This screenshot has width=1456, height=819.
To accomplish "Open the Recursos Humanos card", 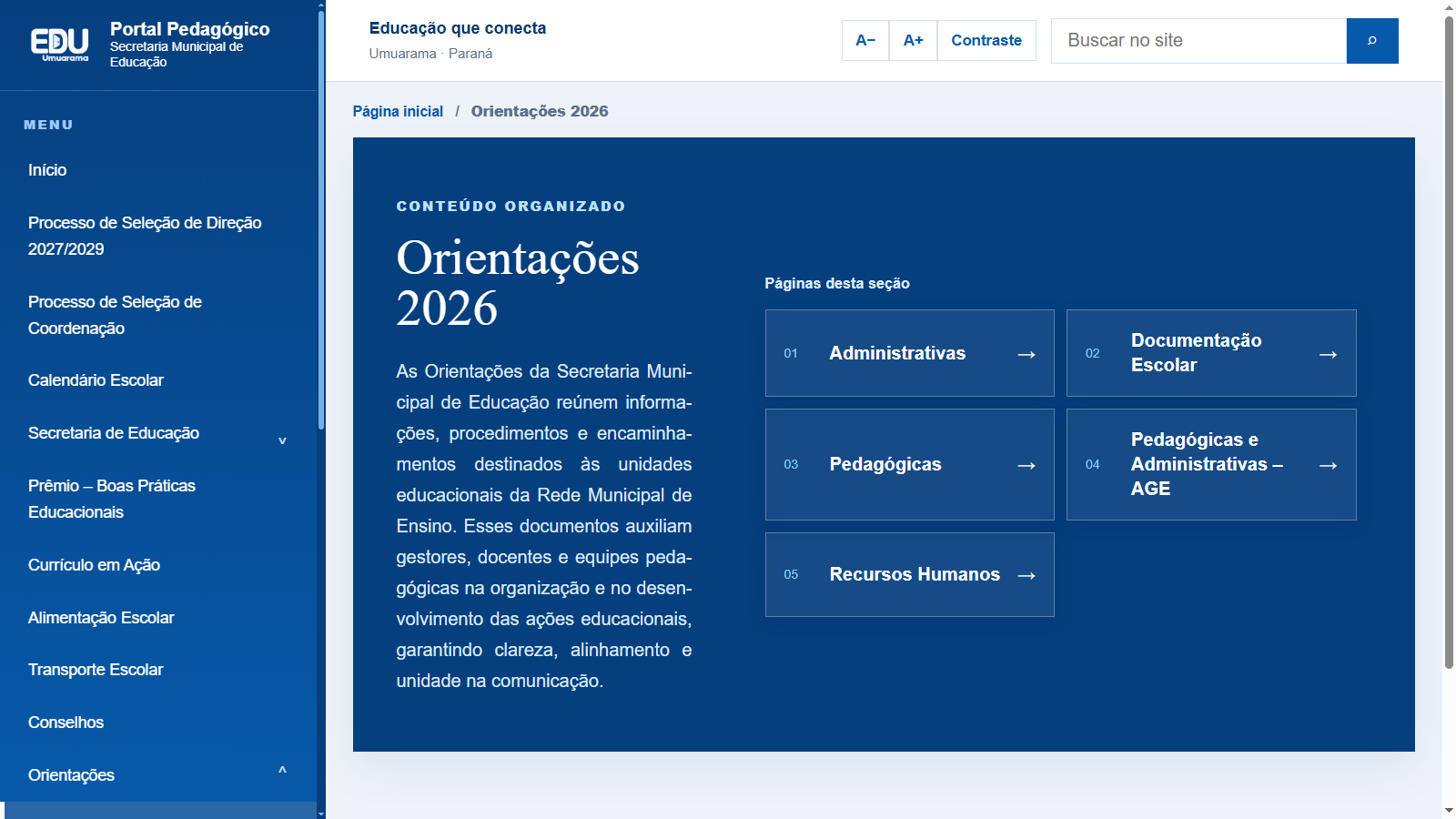I will (x=910, y=574).
